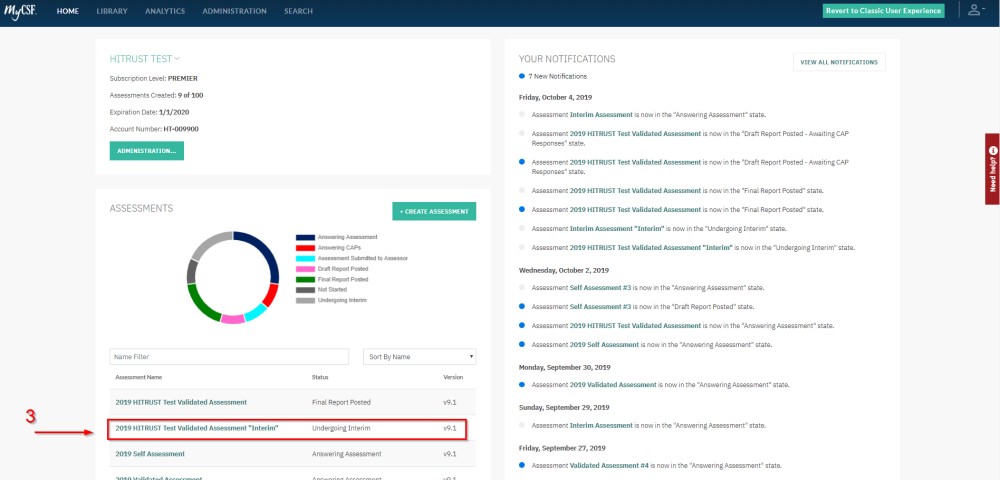Image resolution: width=1000 pixels, height=480 pixels.
Task: Click Subscription Level PREMIER text
Action: tap(154, 78)
